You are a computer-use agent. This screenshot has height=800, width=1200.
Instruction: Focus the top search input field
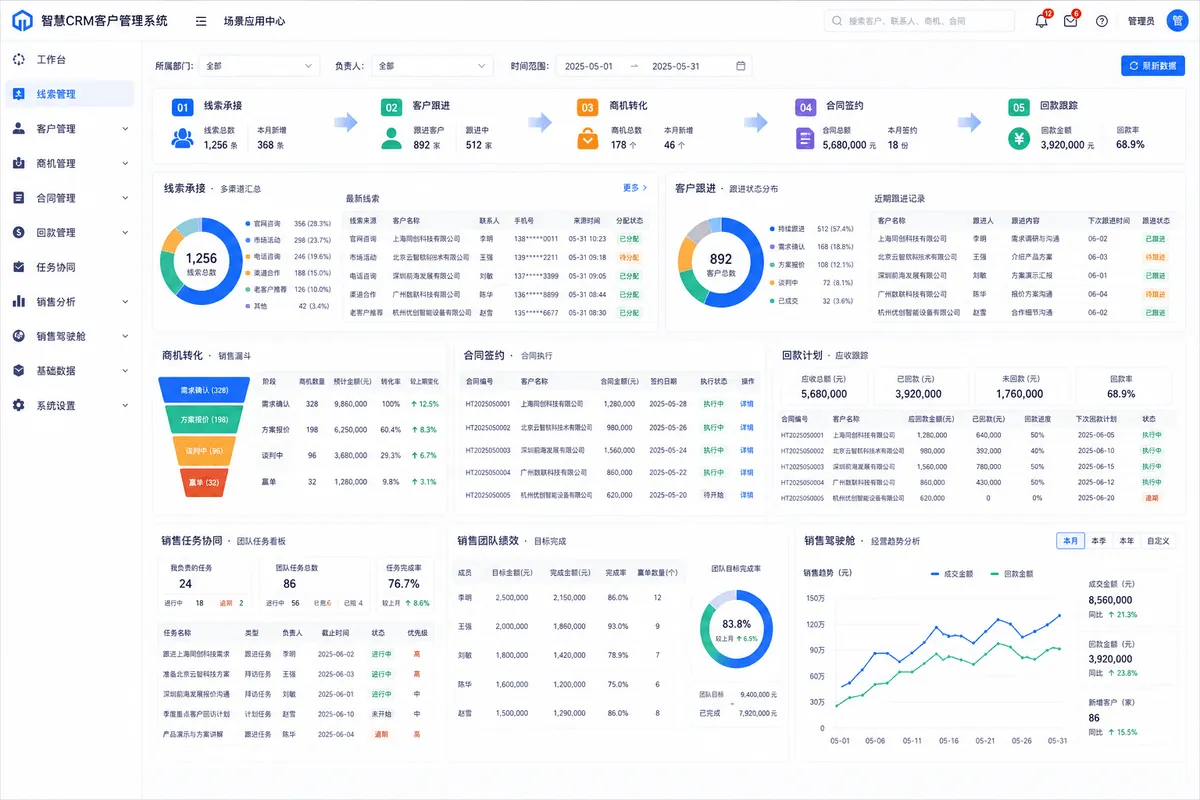pos(920,21)
